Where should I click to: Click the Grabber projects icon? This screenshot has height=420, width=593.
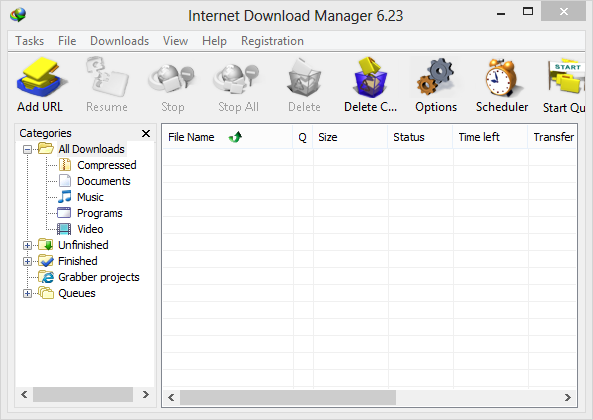click(x=46, y=277)
